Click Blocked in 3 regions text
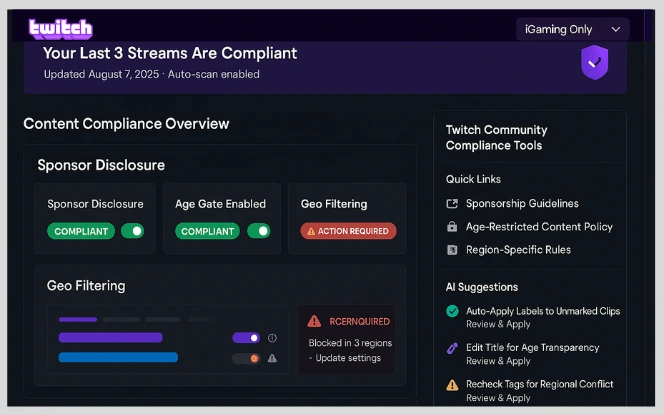 [350, 343]
